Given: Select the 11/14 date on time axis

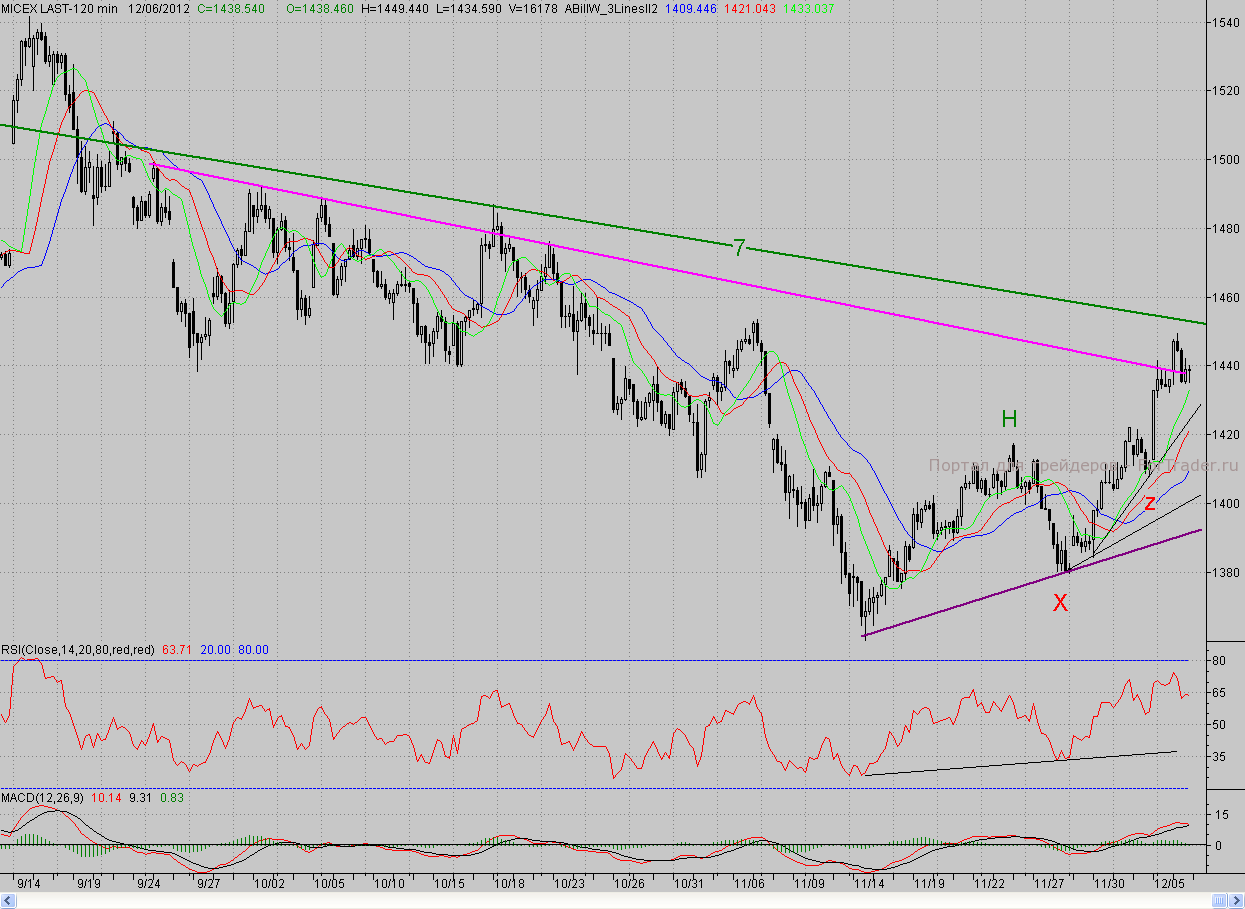Looking at the screenshot, I should coord(868,884).
